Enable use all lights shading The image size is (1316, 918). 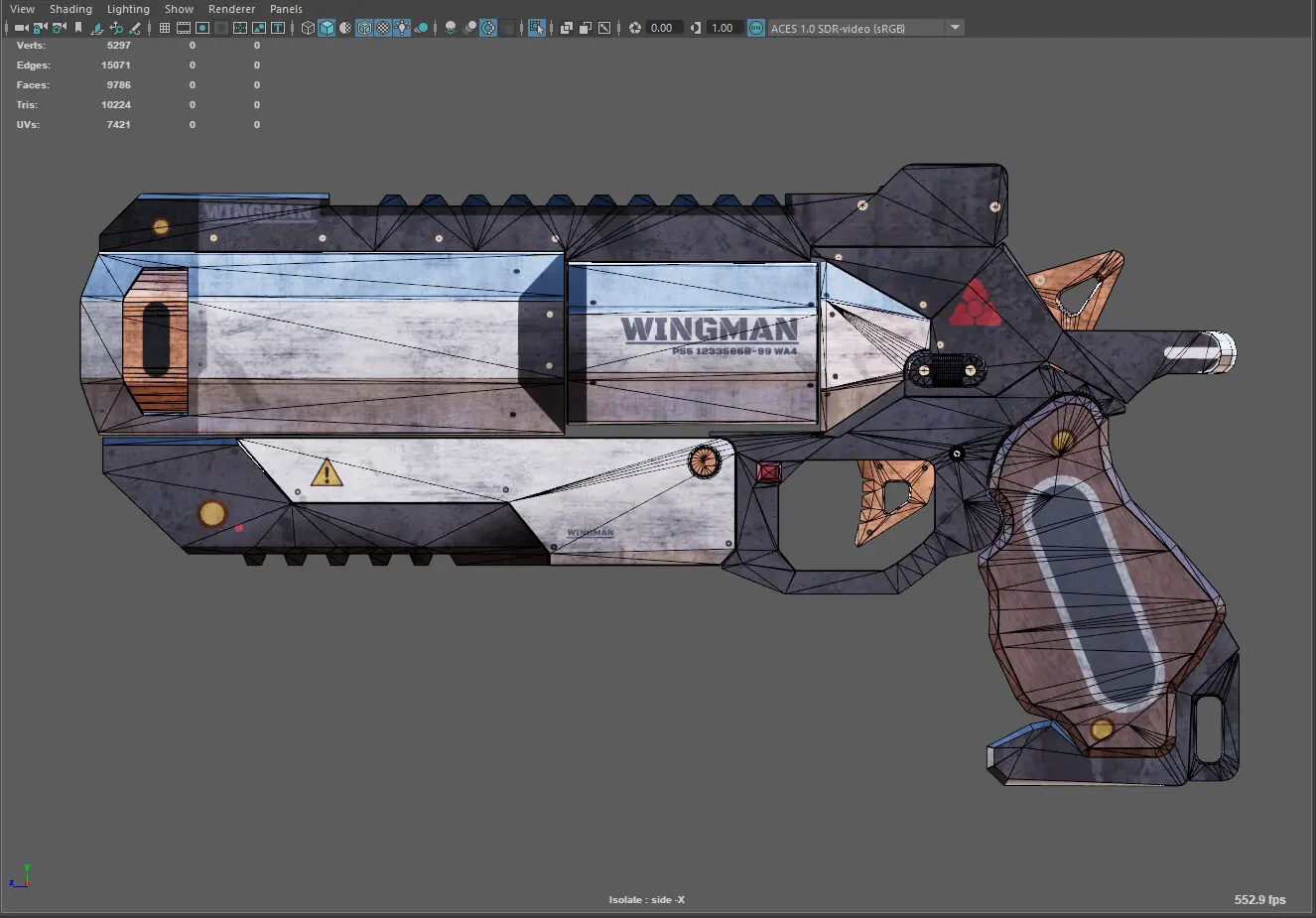401,28
